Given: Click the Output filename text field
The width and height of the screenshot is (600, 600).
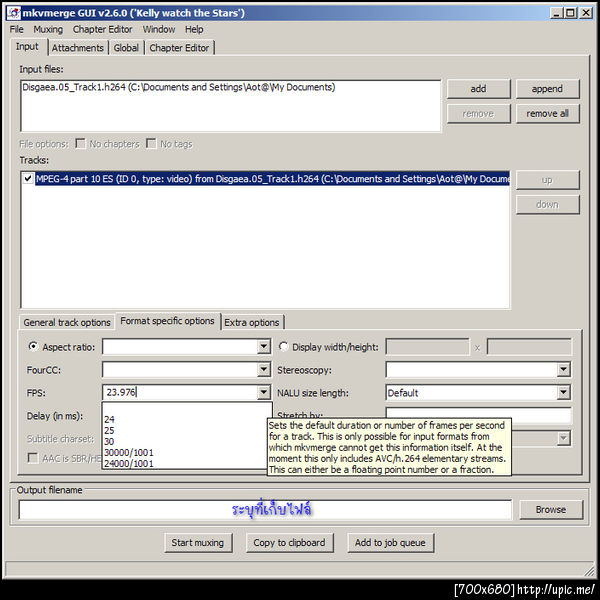Looking at the screenshot, I should [x=265, y=510].
